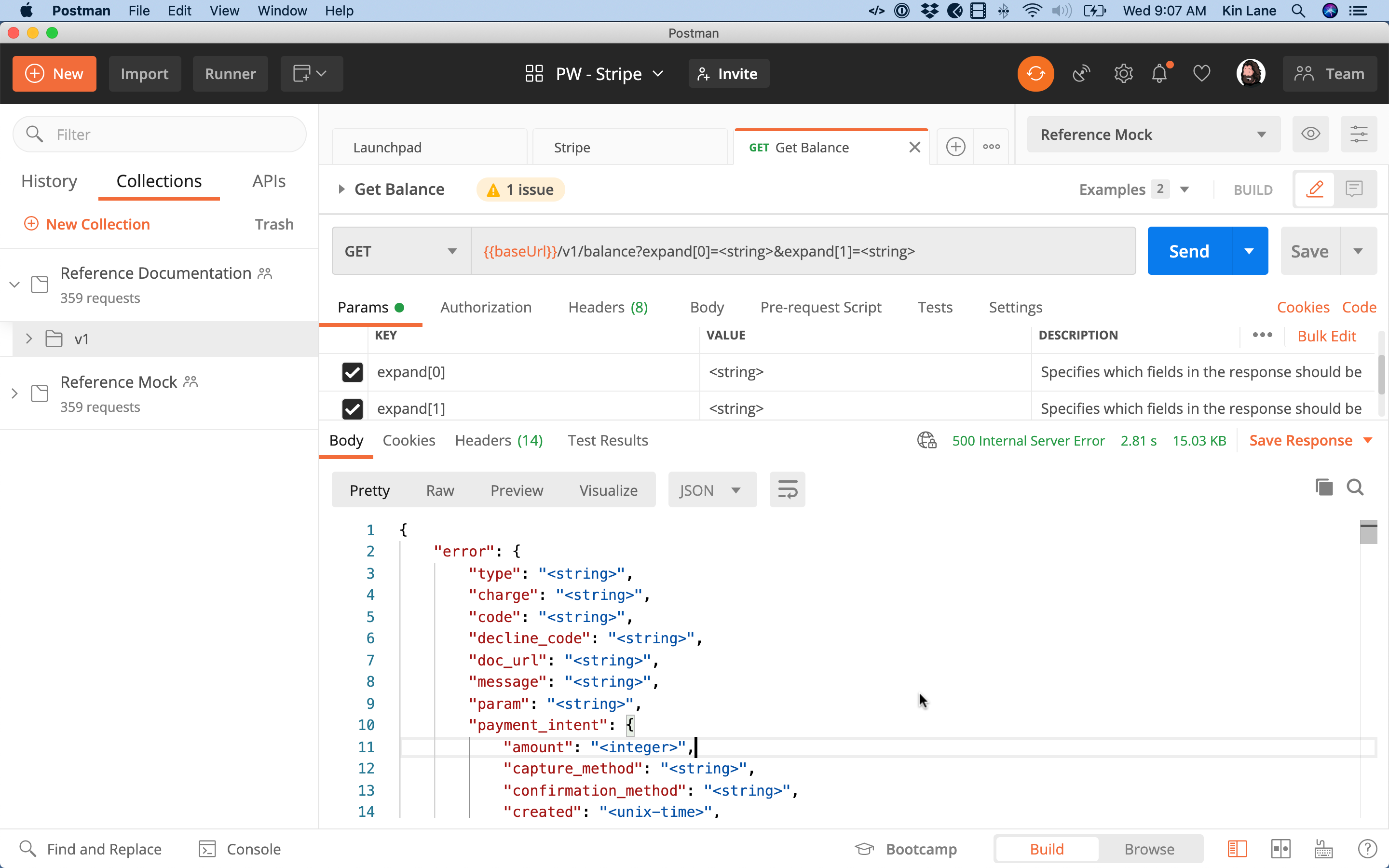Open the Save button dropdown arrow
Image resolution: width=1389 pixels, height=868 pixels.
click(x=1358, y=251)
